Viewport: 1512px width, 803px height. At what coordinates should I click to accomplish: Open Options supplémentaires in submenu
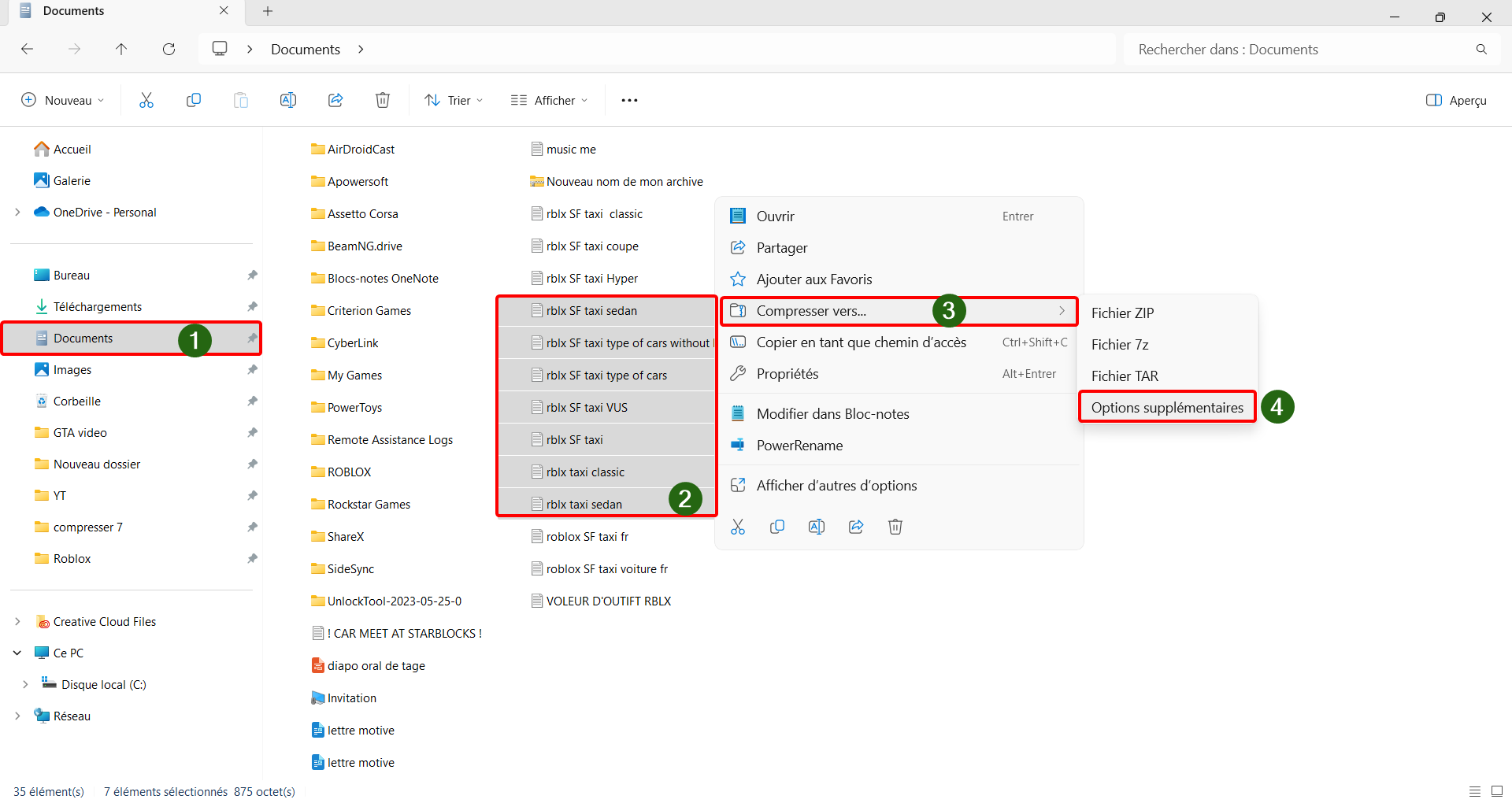pos(1168,407)
